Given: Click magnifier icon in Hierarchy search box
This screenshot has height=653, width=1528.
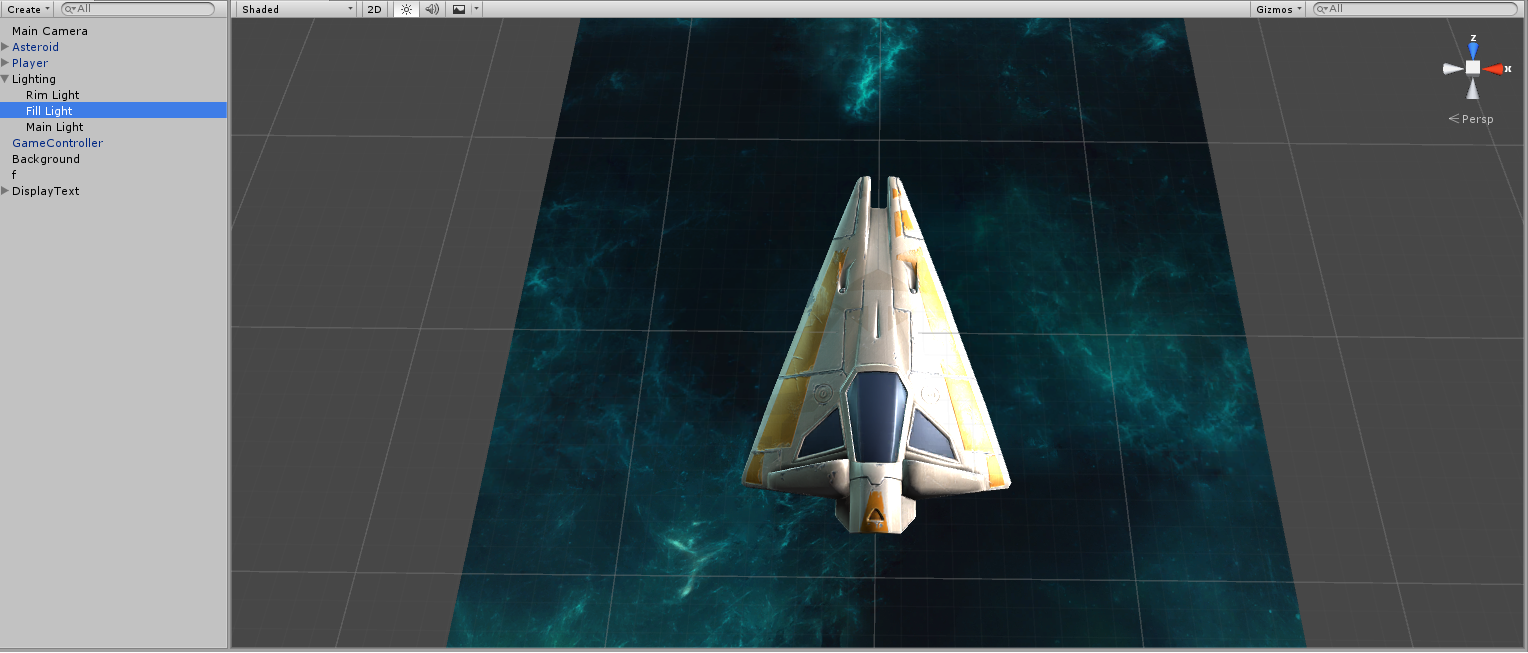Looking at the screenshot, I should 70,9.
